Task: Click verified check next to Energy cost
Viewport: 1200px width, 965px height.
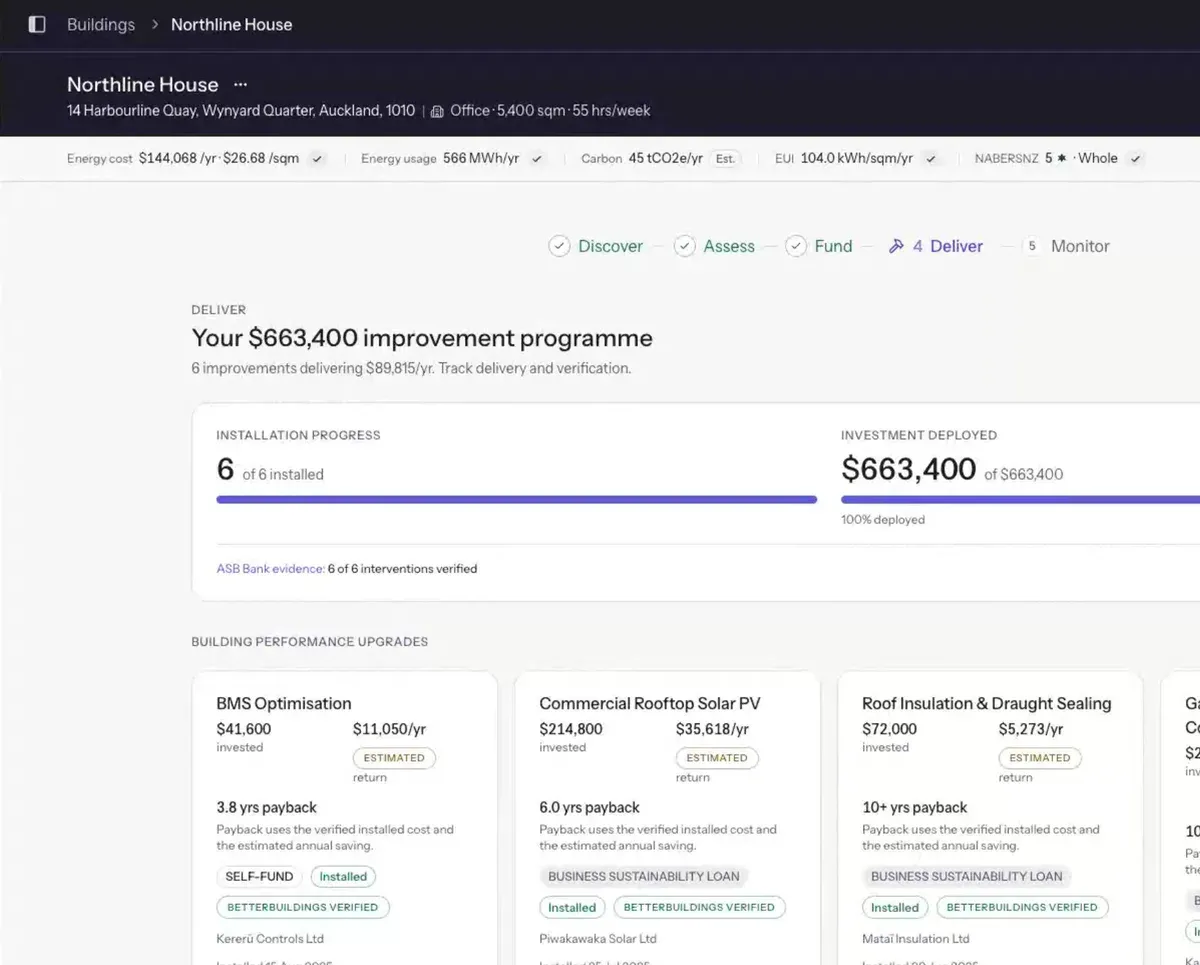Action: [x=317, y=159]
